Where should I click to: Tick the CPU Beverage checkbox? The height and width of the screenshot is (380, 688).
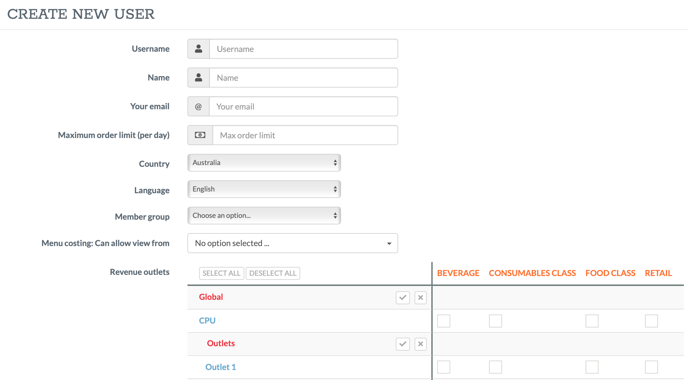pos(444,321)
